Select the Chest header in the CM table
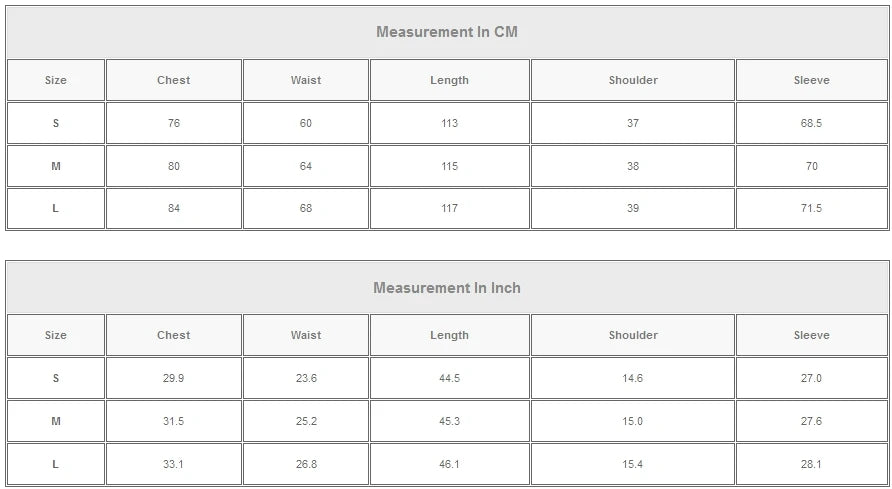The width and height of the screenshot is (892, 489). (173, 80)
